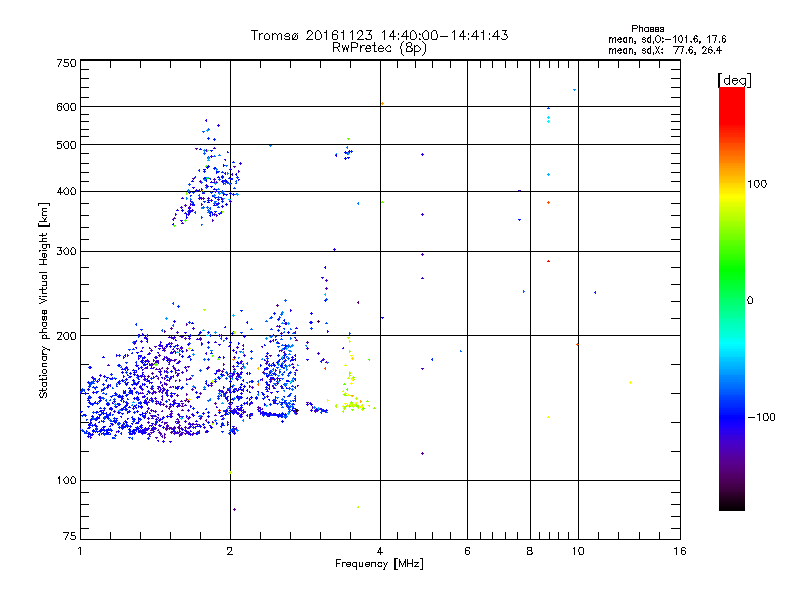This screenshot has height=600, width=800.
Task: Click the y-axis tick label '500'
Action: (x=66, y=145)
